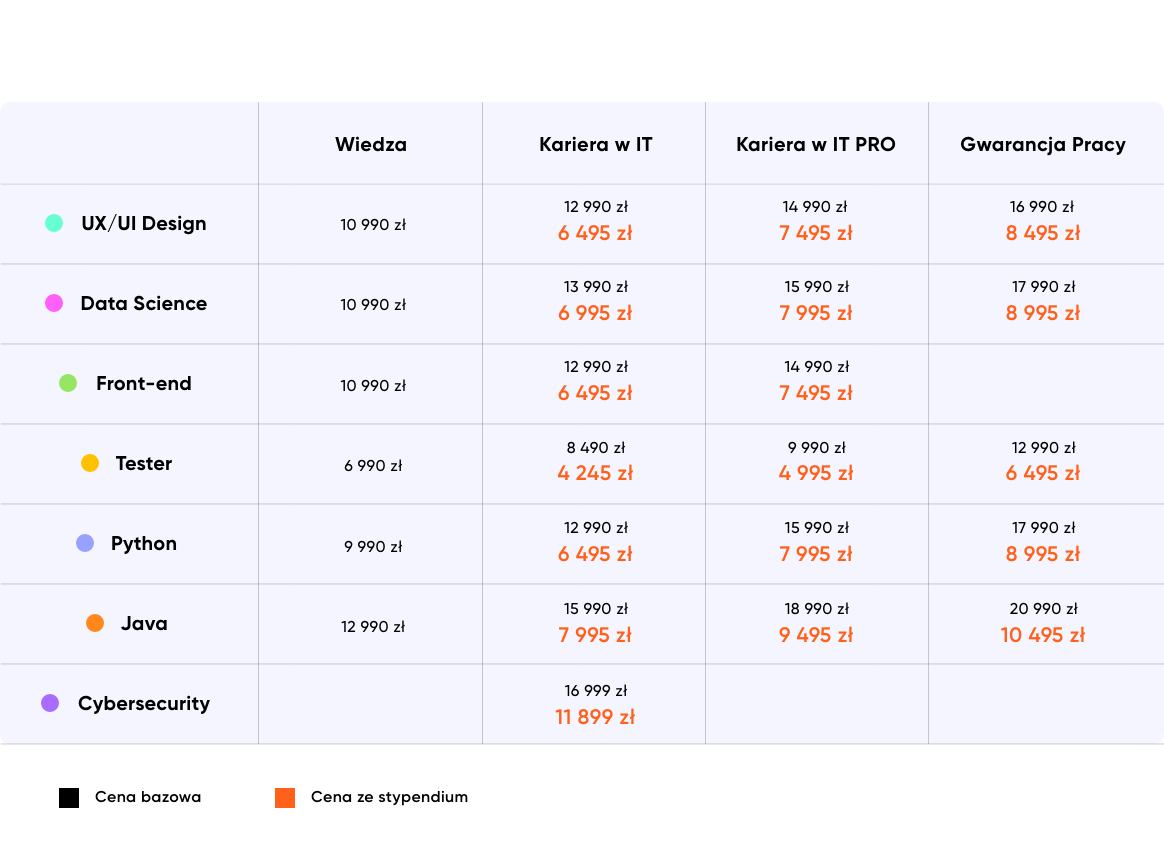Click Java scholarship price 7 995 zł
The width and height of the screenshot is (1164, 845).
coord(595,636)
